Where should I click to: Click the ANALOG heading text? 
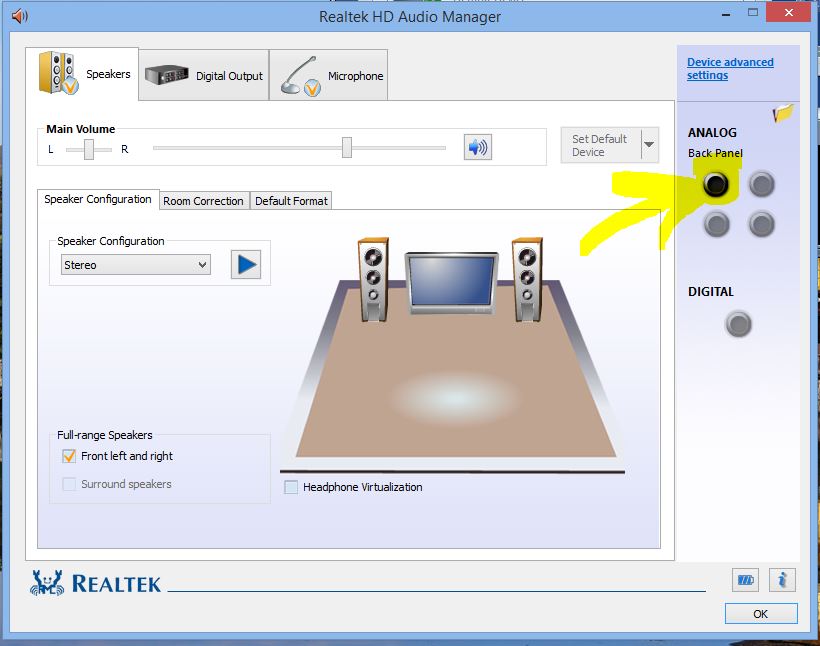point(712,133)
